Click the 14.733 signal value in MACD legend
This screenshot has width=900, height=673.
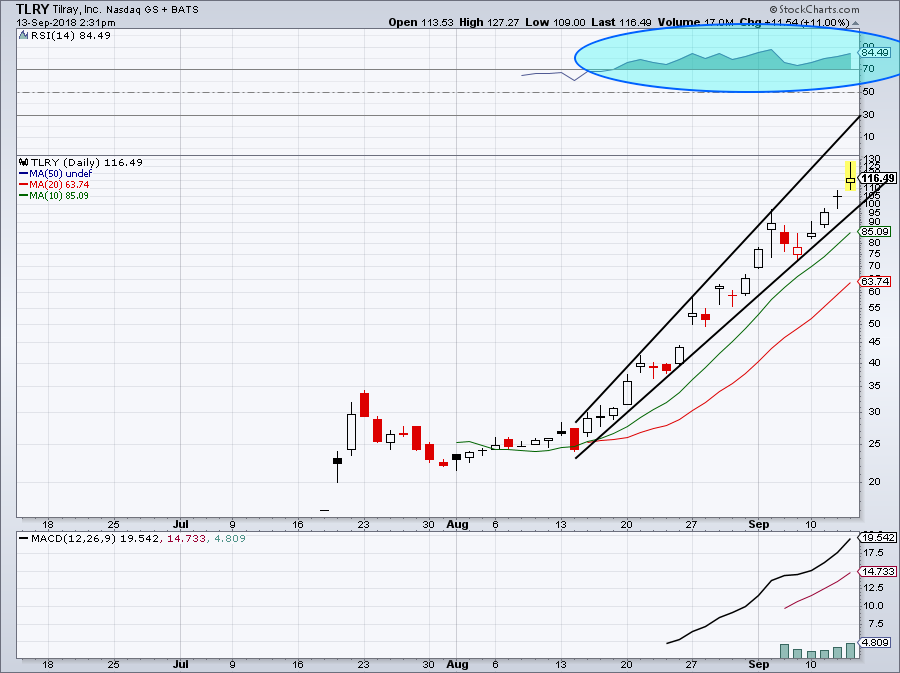coord(186,538)
